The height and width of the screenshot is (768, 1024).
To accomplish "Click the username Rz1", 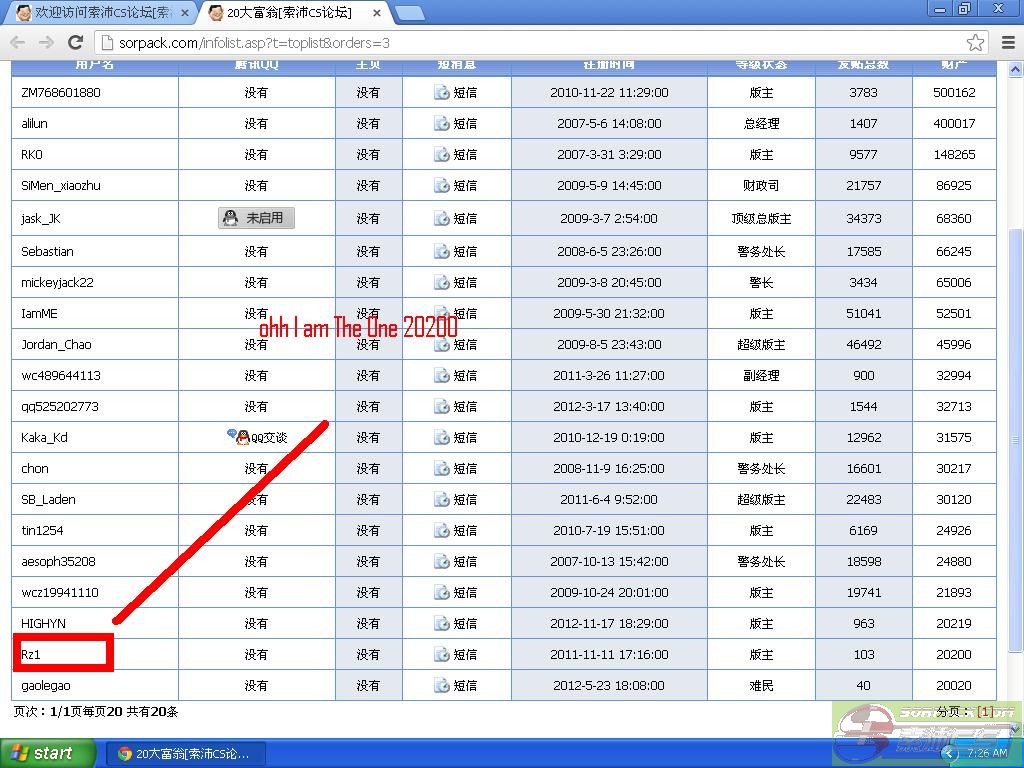I will click(31, 654).
